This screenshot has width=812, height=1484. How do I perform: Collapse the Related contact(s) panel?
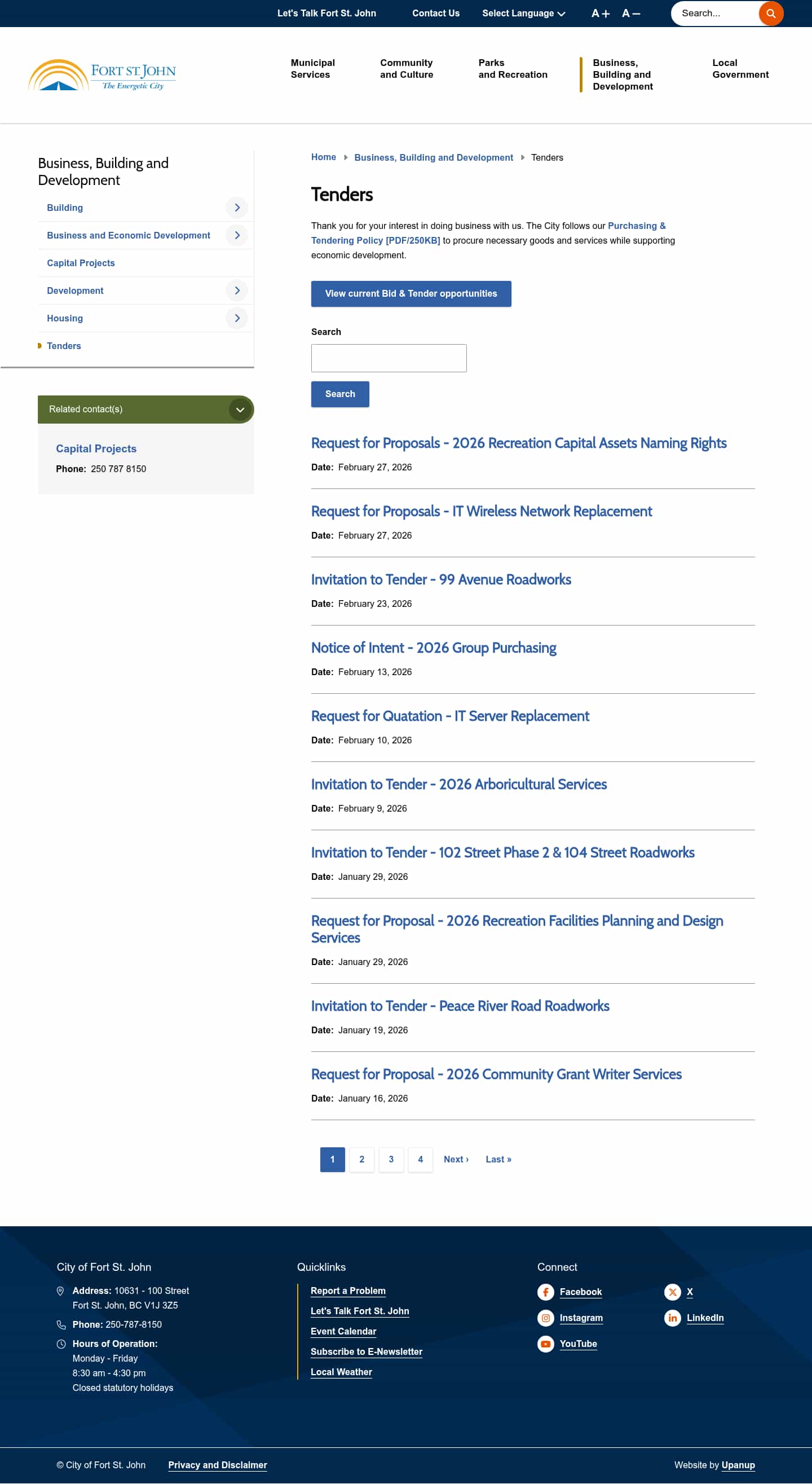[240, 409]
